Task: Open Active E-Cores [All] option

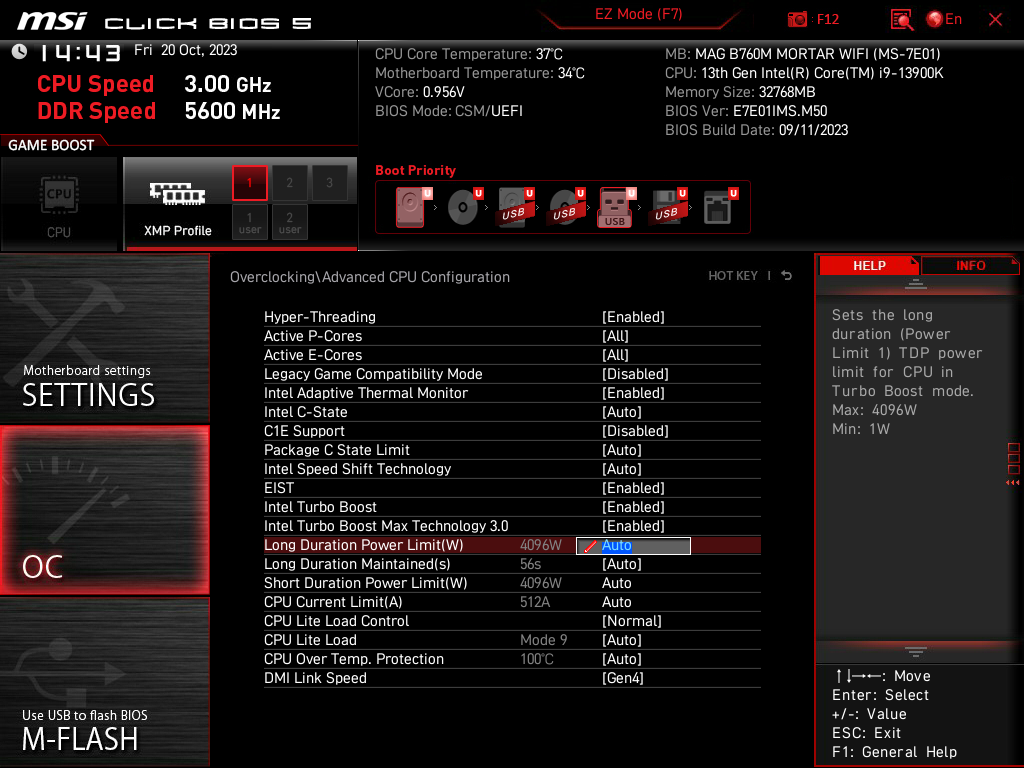Action: click(615, 355)
